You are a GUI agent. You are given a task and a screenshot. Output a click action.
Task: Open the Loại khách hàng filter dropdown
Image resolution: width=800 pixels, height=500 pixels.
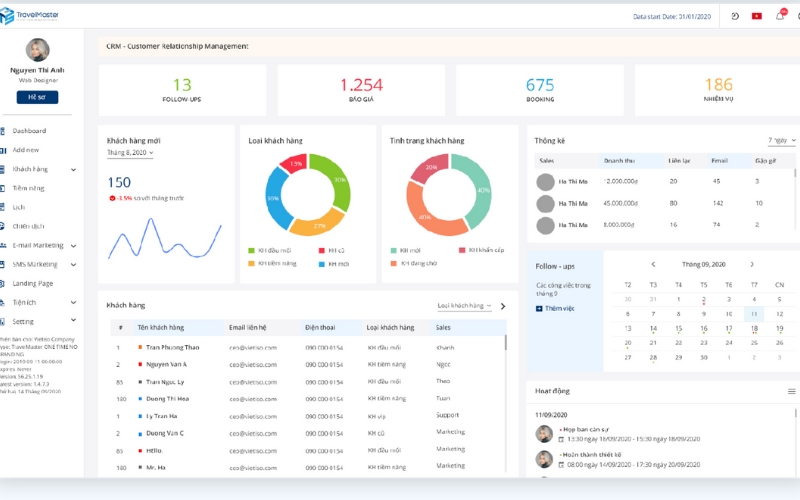(x=464, y=306)
